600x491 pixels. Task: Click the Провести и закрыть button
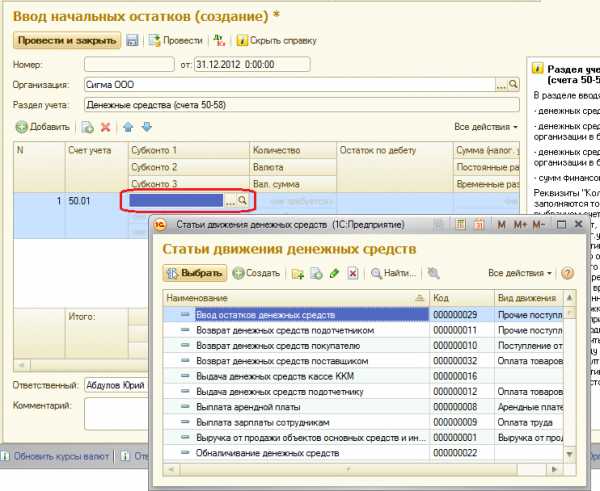pyautogui.click(x=67, y=40)
